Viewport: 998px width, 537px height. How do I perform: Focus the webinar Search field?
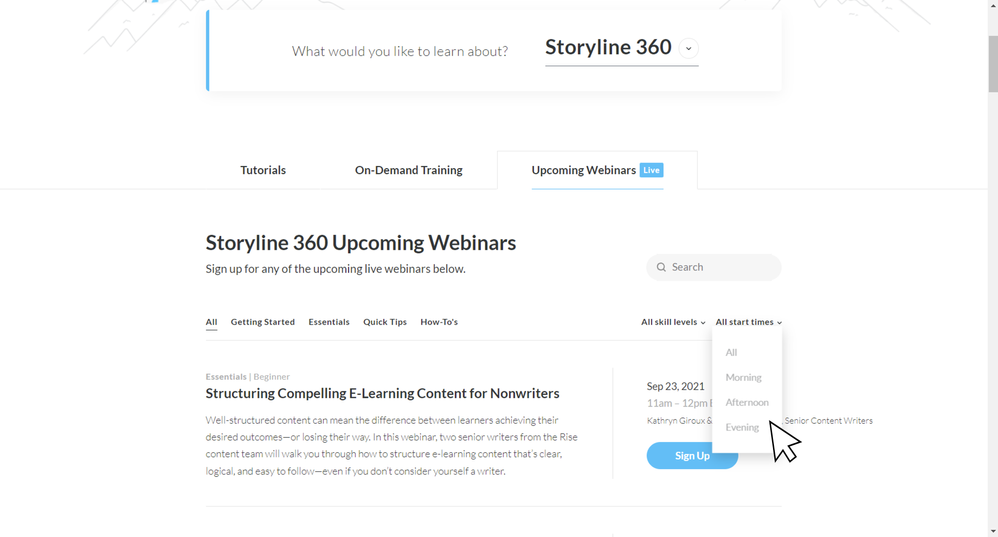point(722,267)
